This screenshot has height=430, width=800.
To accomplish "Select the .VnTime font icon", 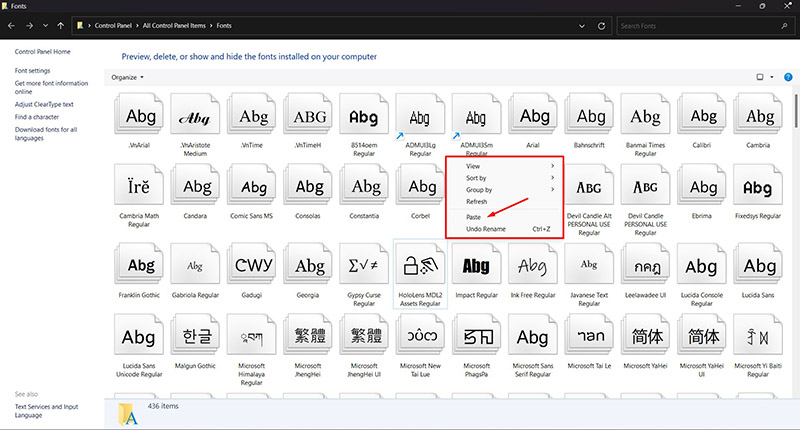I will pos(252,114).
